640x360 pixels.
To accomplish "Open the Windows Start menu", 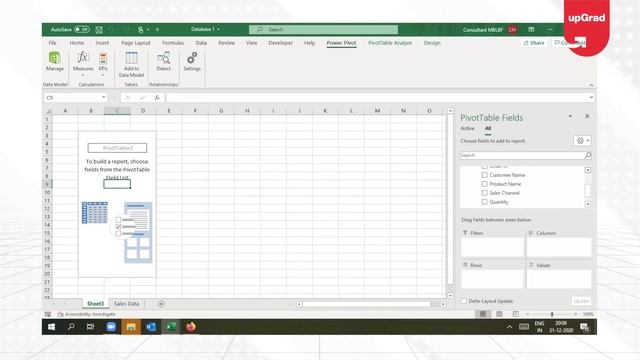I will [x=51, y=327].
